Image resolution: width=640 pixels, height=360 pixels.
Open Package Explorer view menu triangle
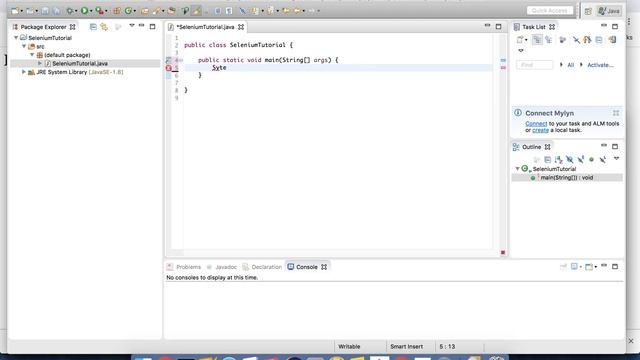pyautogui.click(x=132, y=26)
